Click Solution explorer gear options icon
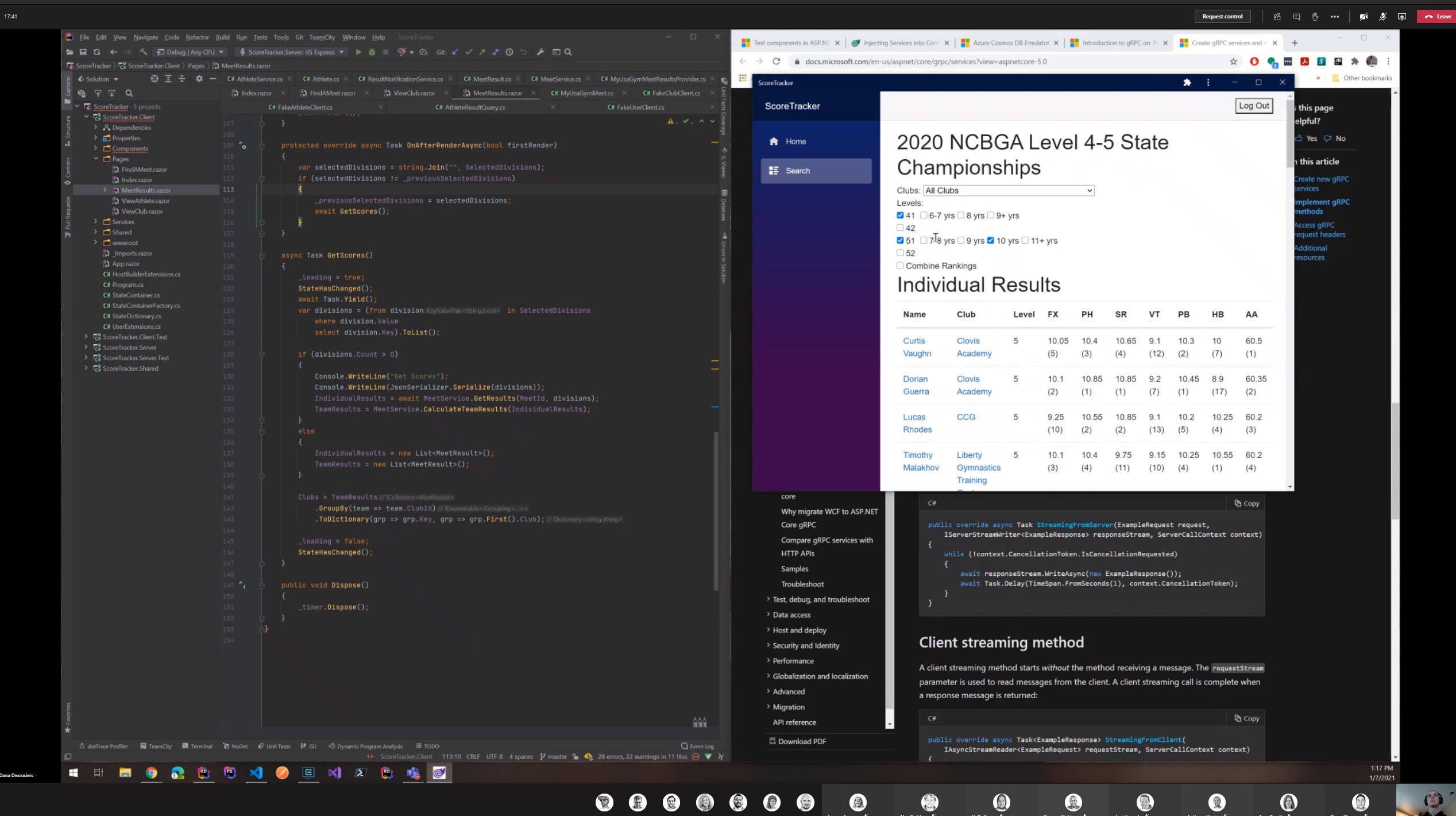The image size is (1456, 816). (199, 79)
